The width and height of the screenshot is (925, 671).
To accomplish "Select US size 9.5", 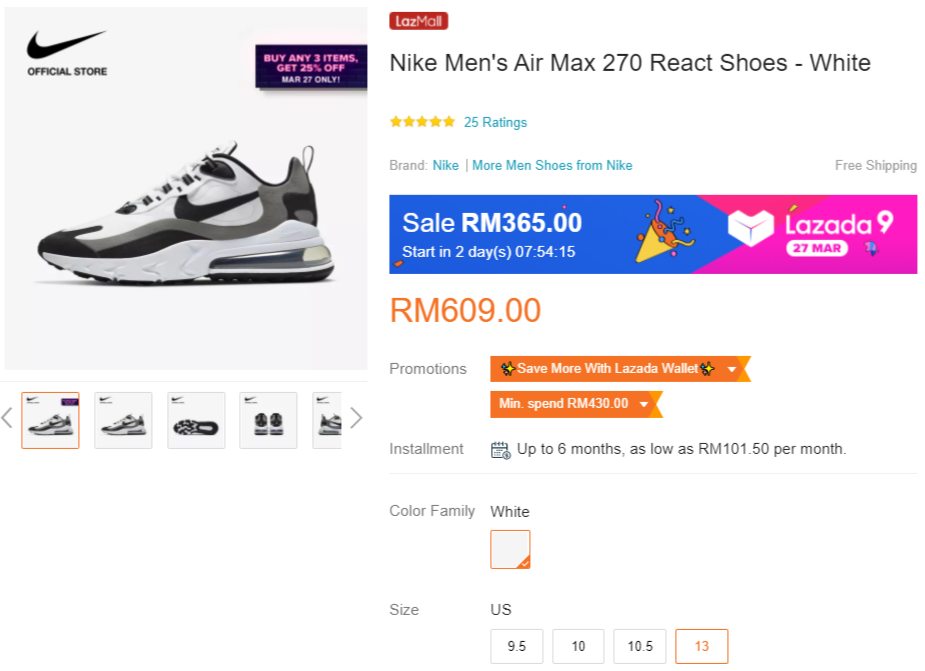I will [x=517, y=646].
